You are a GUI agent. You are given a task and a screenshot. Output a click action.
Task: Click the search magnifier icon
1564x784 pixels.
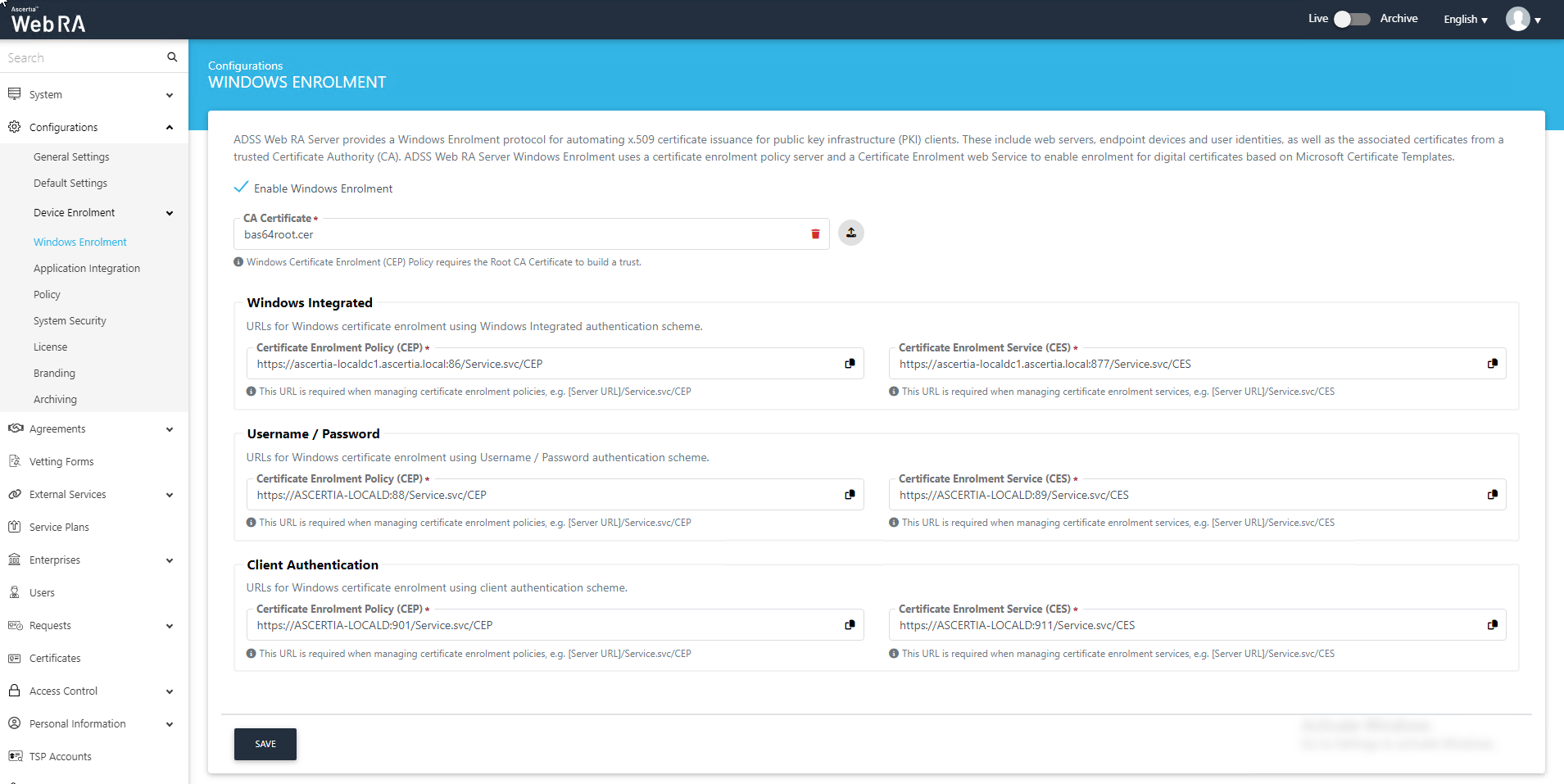click(x=172, y=57)
